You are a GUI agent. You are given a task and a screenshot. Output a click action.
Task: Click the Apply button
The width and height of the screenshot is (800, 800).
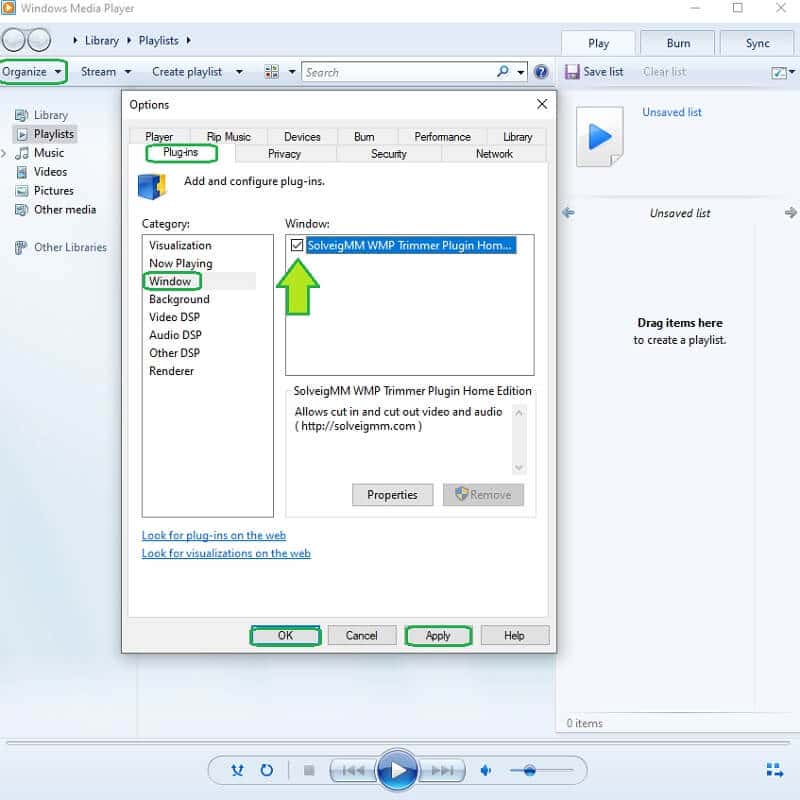[x=438, y=635]
